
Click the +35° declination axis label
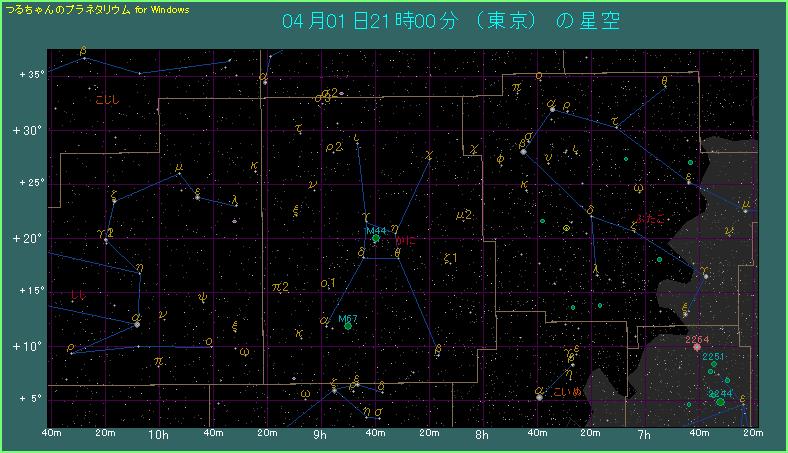pyautogui.click(x=30, y=75)
